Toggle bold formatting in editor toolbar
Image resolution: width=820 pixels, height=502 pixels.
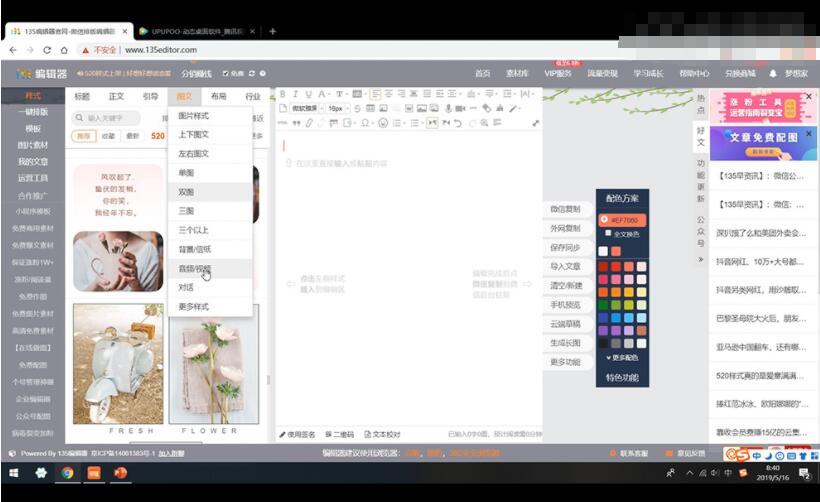pyautogui.click(x=282, y=94)
